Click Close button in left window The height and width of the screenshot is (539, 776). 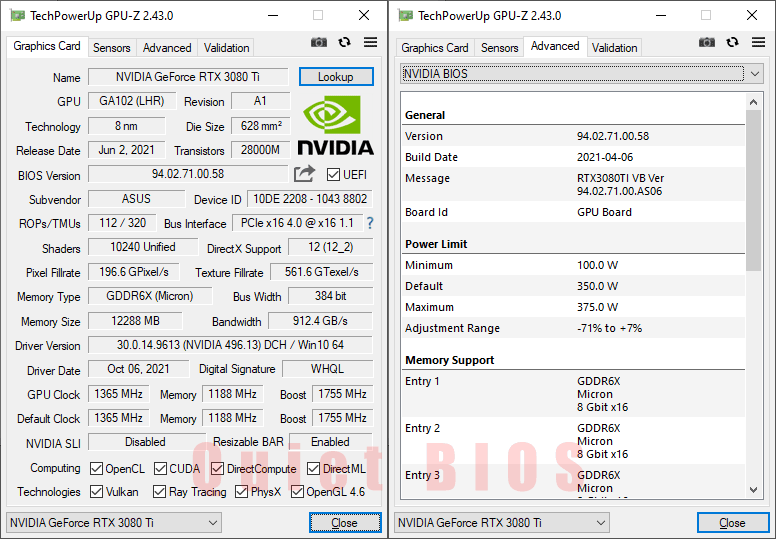[x=345, y=523]
